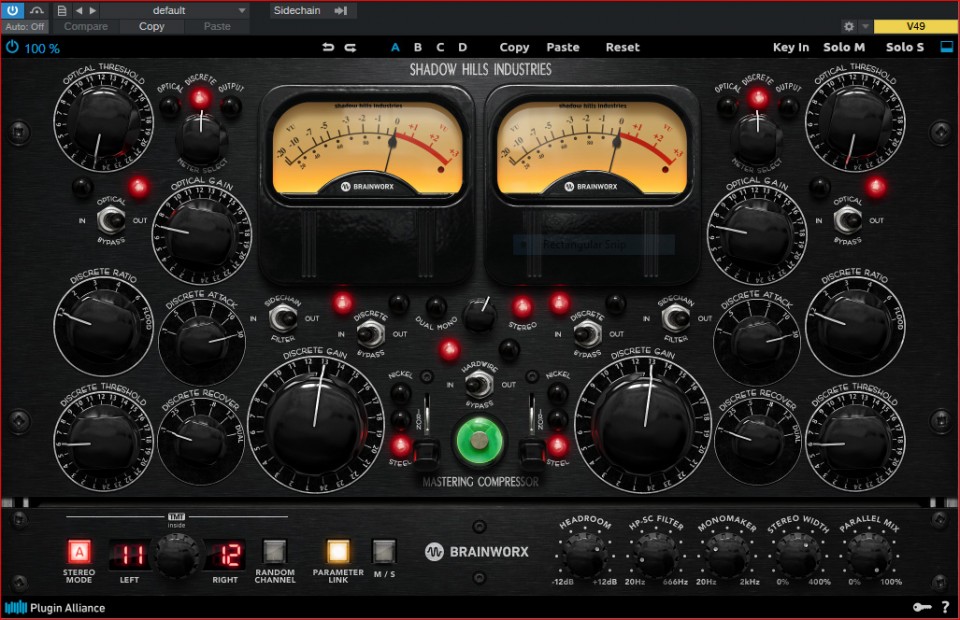The height and width of the screenshot is (620, 960).
Task: Click the undo arrow icon
Action: (328, 47)
